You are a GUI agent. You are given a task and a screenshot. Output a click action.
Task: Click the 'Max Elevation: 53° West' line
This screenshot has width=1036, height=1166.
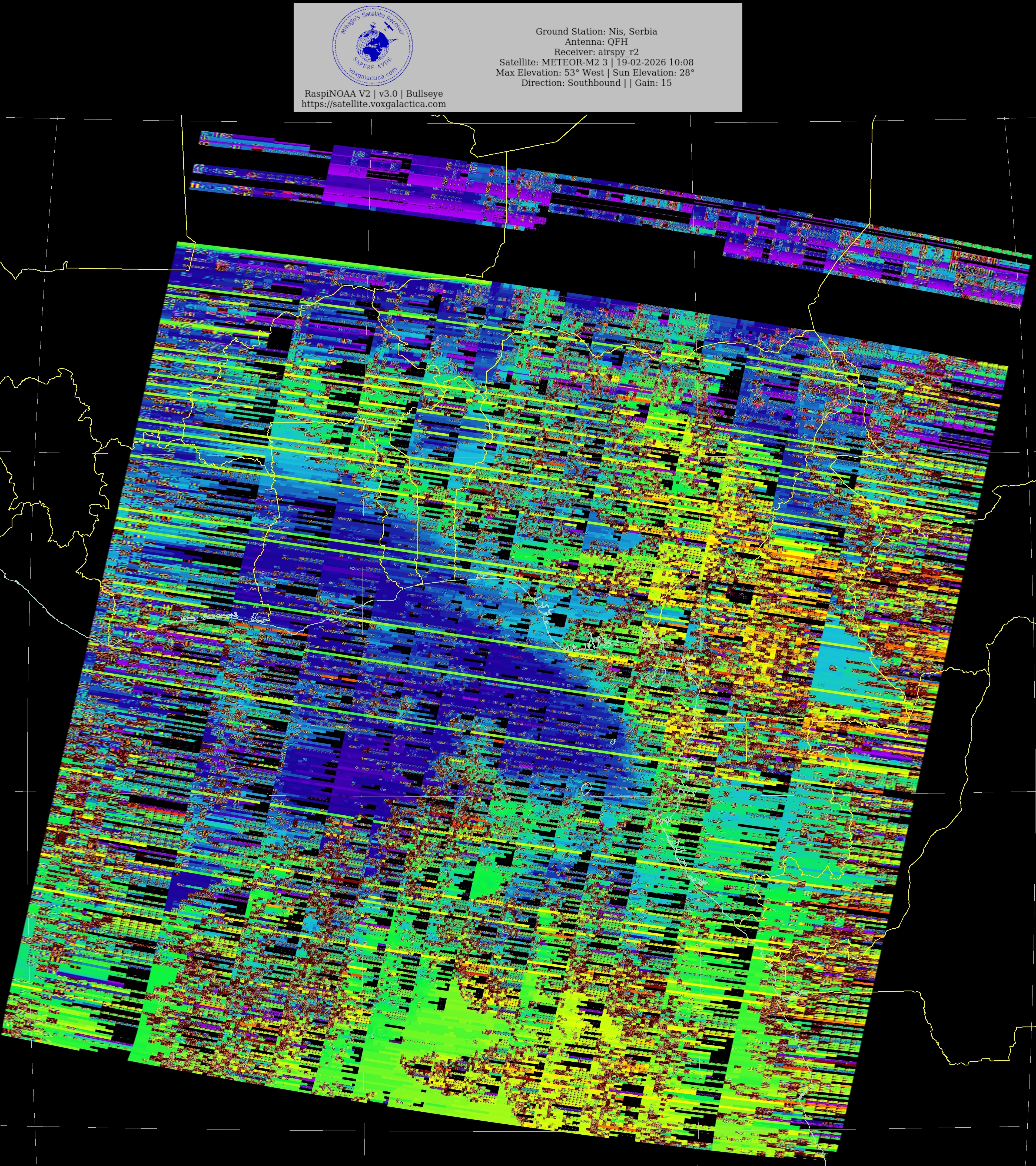click(x=595, y=72)
